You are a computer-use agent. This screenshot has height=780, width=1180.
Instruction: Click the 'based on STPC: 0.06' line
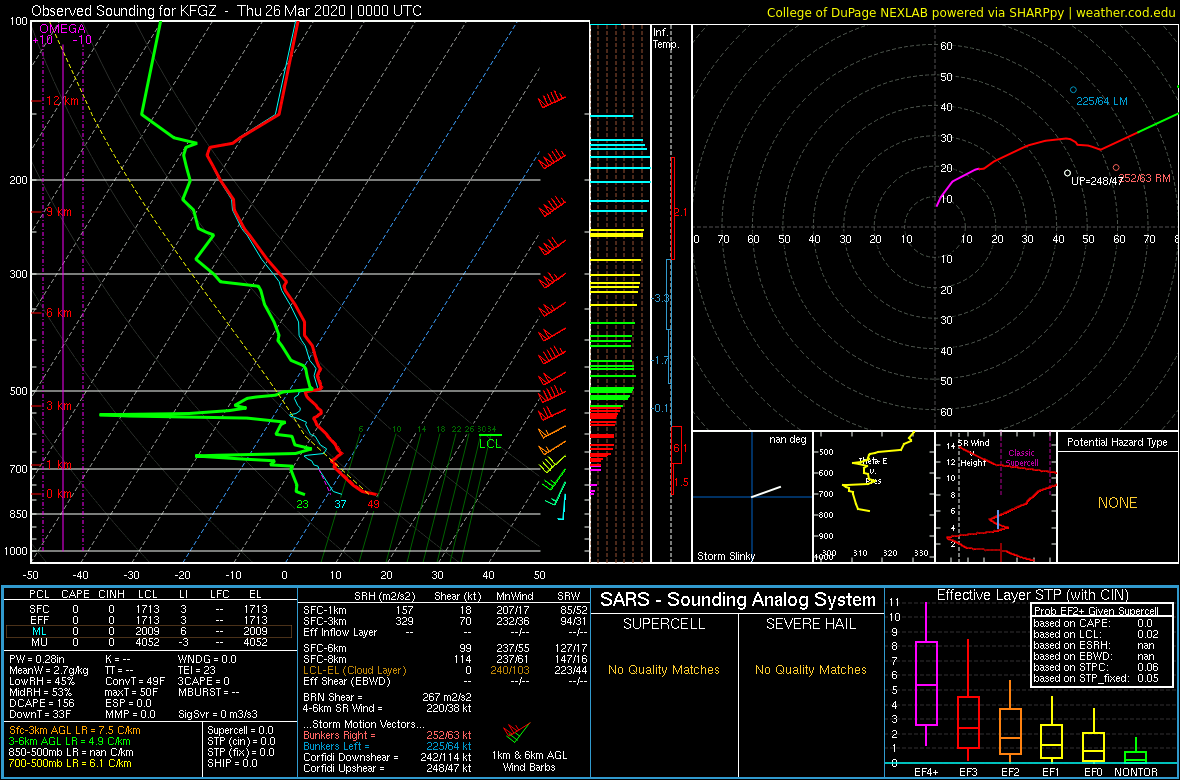pos(1094,667)
